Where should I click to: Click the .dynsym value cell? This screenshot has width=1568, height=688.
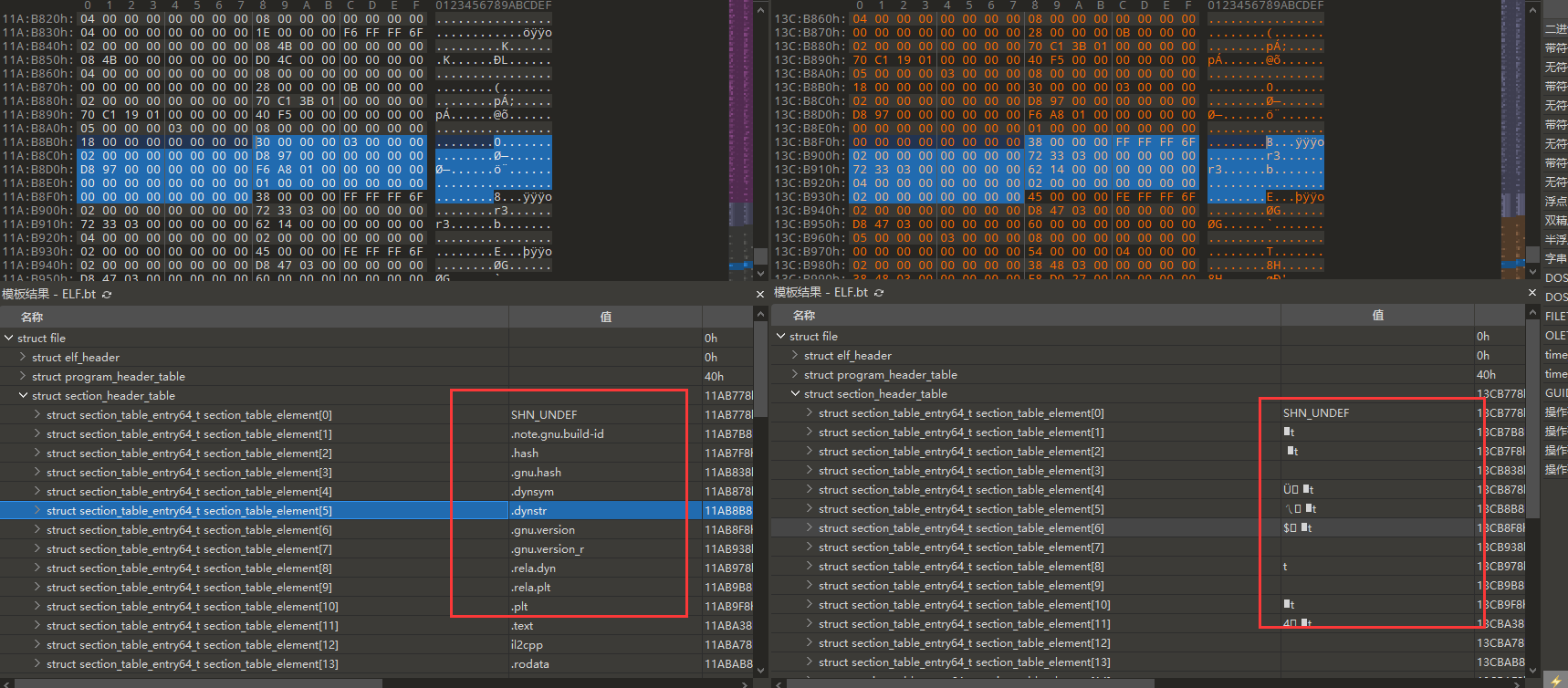(605, 492)
